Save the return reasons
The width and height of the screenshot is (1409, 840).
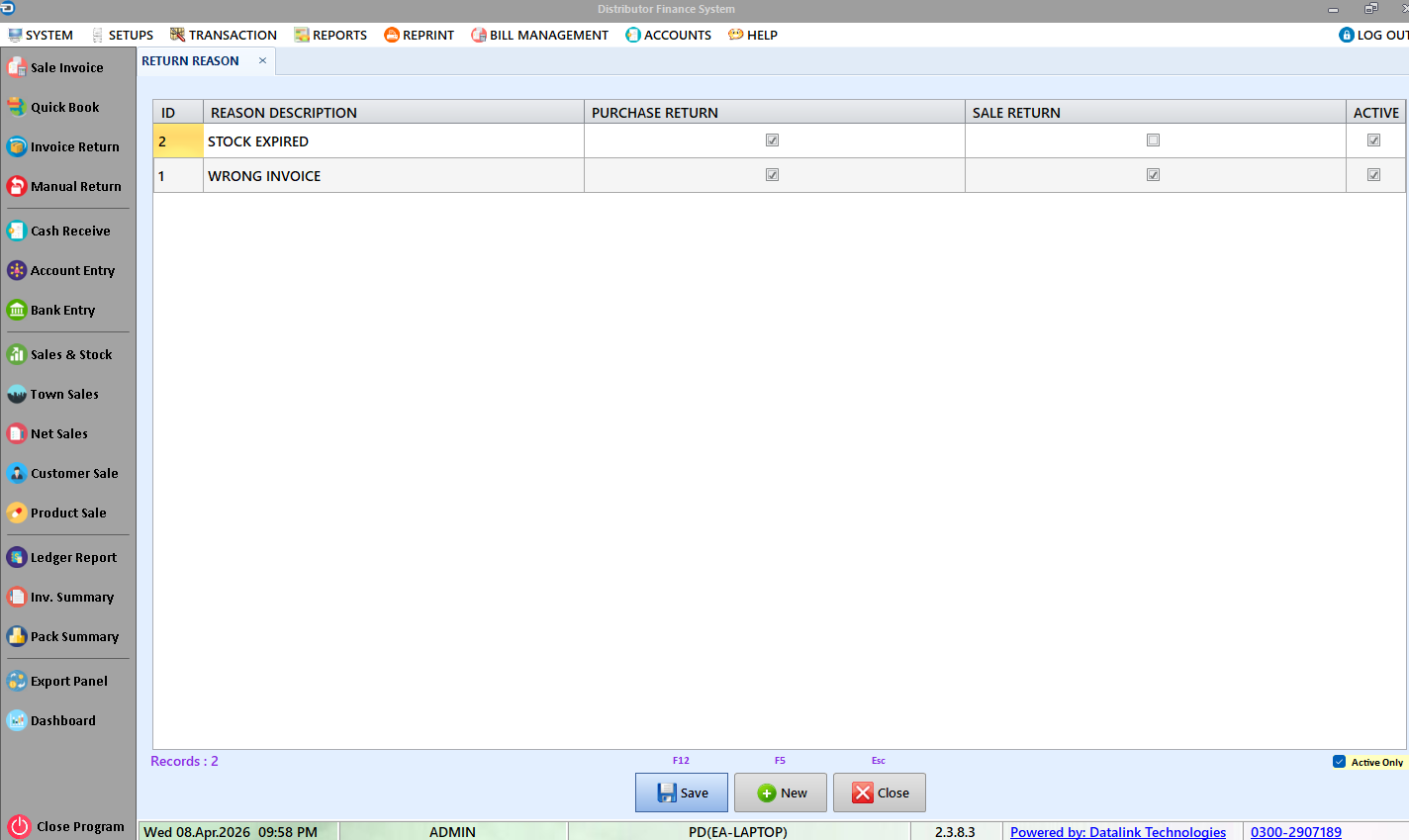pos(682,793)
